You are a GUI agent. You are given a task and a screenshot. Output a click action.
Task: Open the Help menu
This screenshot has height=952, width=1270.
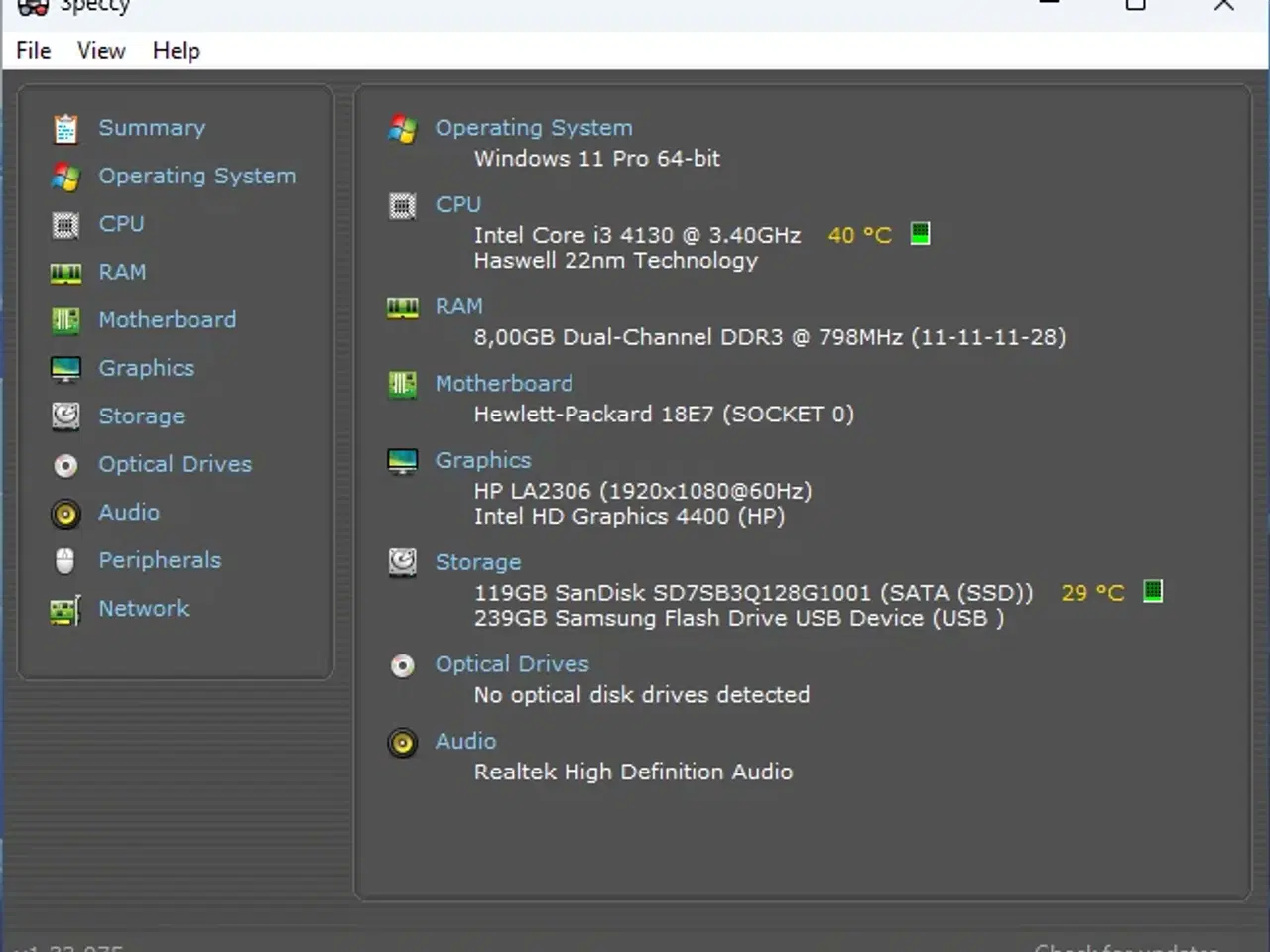pyautogui.click(x=176, y=50)
